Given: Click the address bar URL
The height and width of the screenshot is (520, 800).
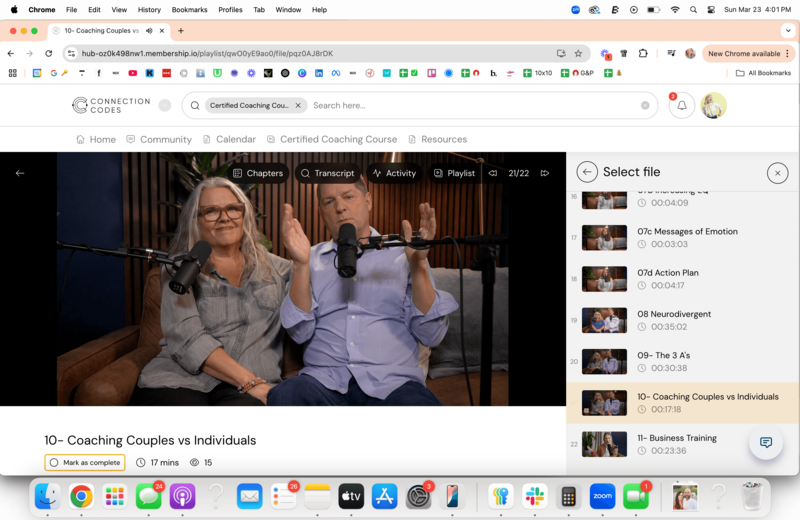Looking at the screenshot, I should click(x=207, y=53).
